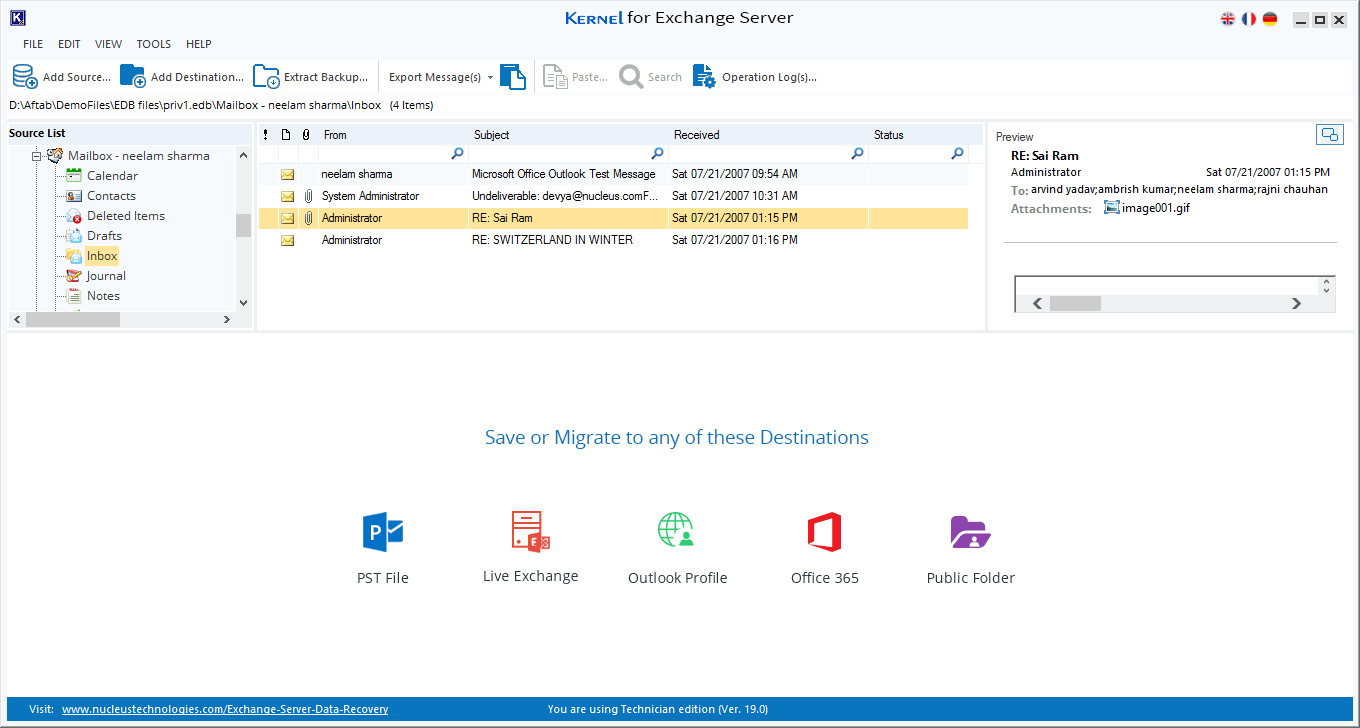Click the Status column search magnifier
This screenshot has width=1360, height=728.
957,153
